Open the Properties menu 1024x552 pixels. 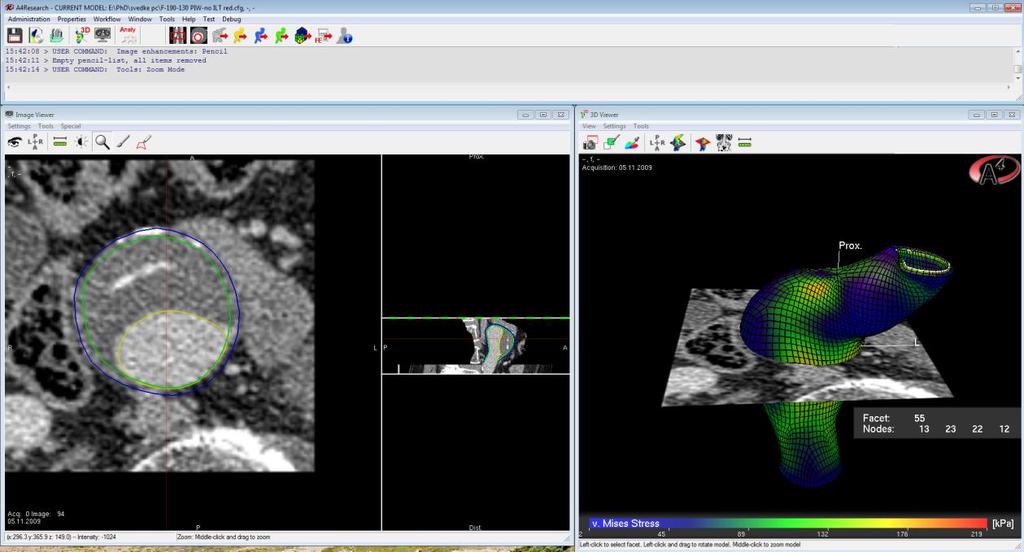coord(72,19)
